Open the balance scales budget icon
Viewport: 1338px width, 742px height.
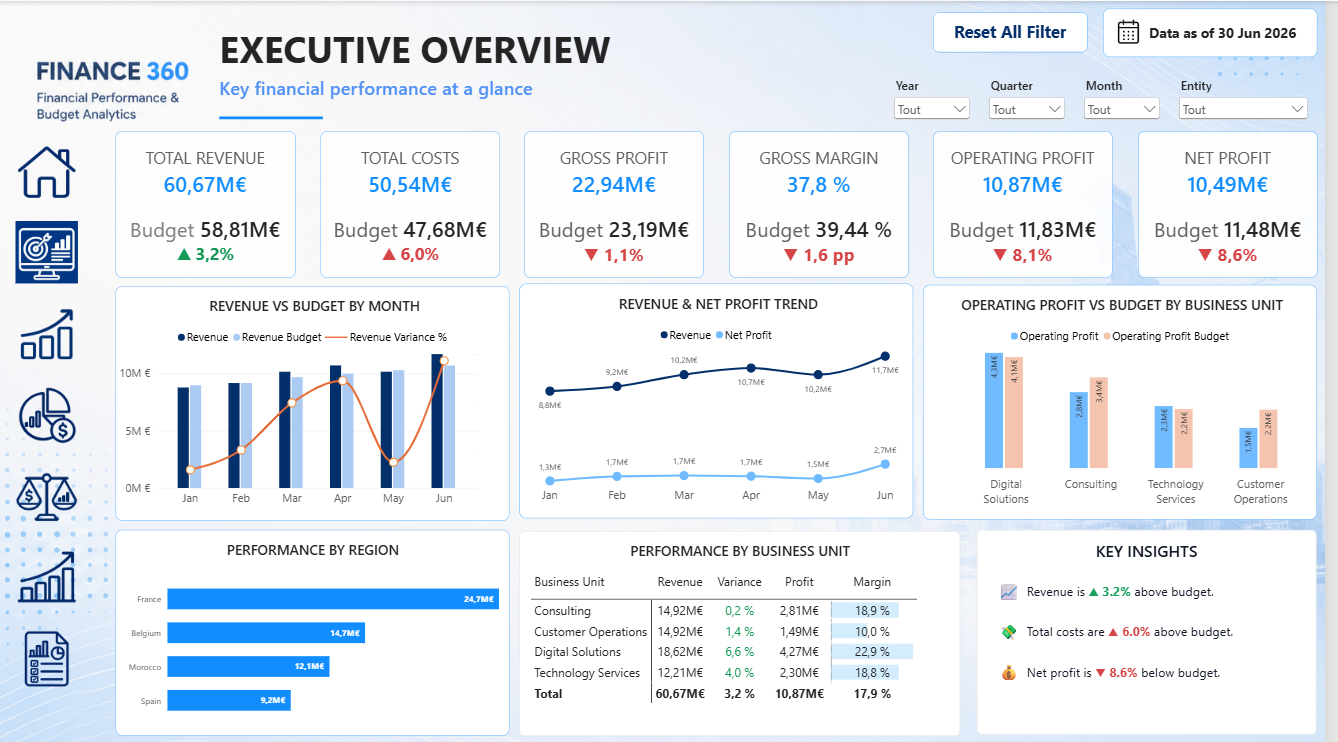[x=47, y=496]
